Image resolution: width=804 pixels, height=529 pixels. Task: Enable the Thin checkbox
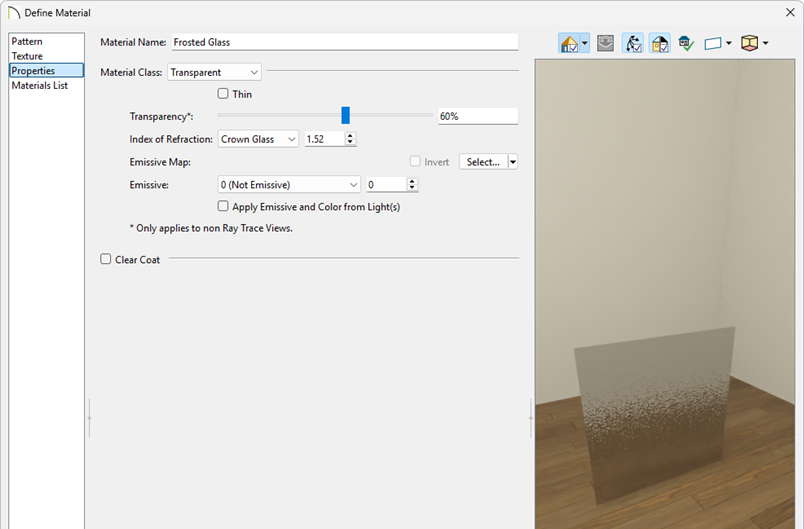coord(223,94)
